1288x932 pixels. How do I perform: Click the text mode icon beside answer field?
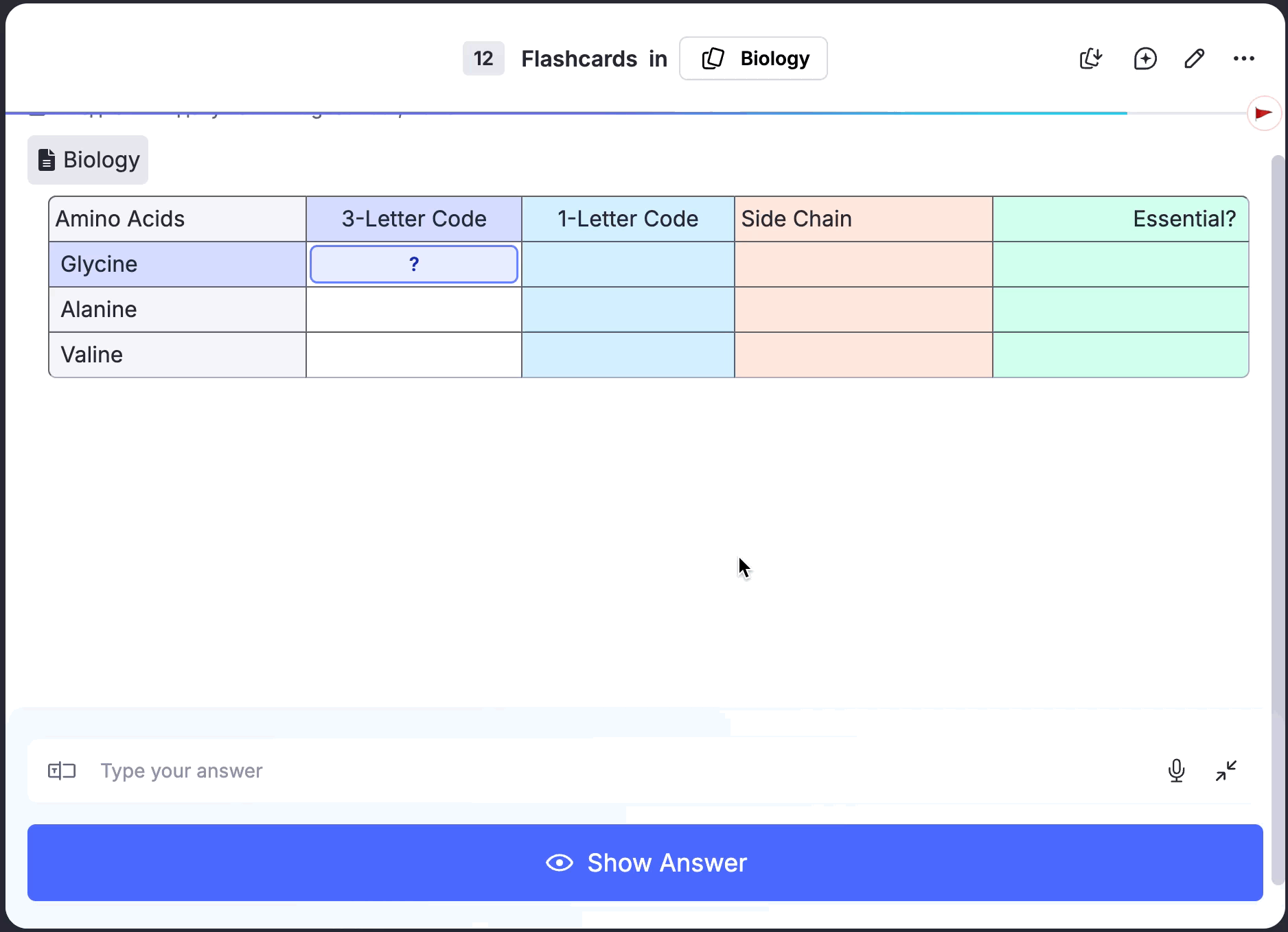(62, 771)
